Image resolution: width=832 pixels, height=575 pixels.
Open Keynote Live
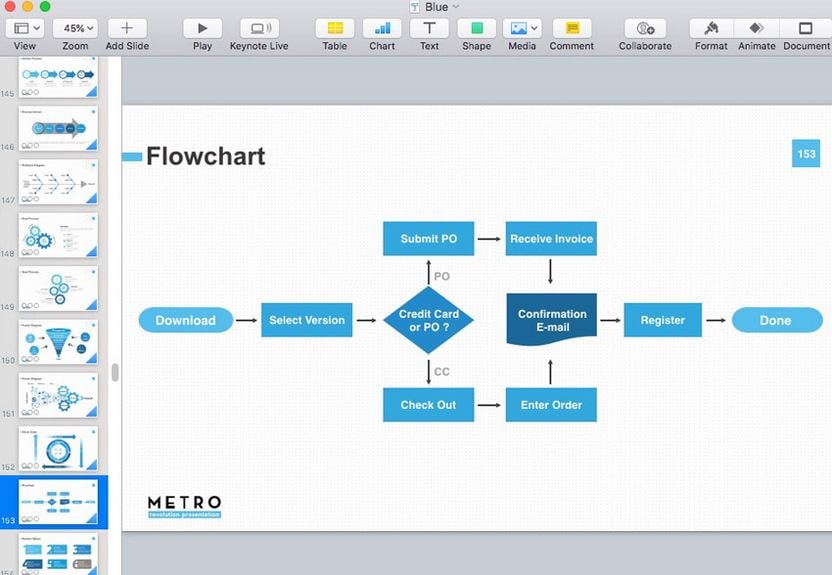tap(259, 28)
